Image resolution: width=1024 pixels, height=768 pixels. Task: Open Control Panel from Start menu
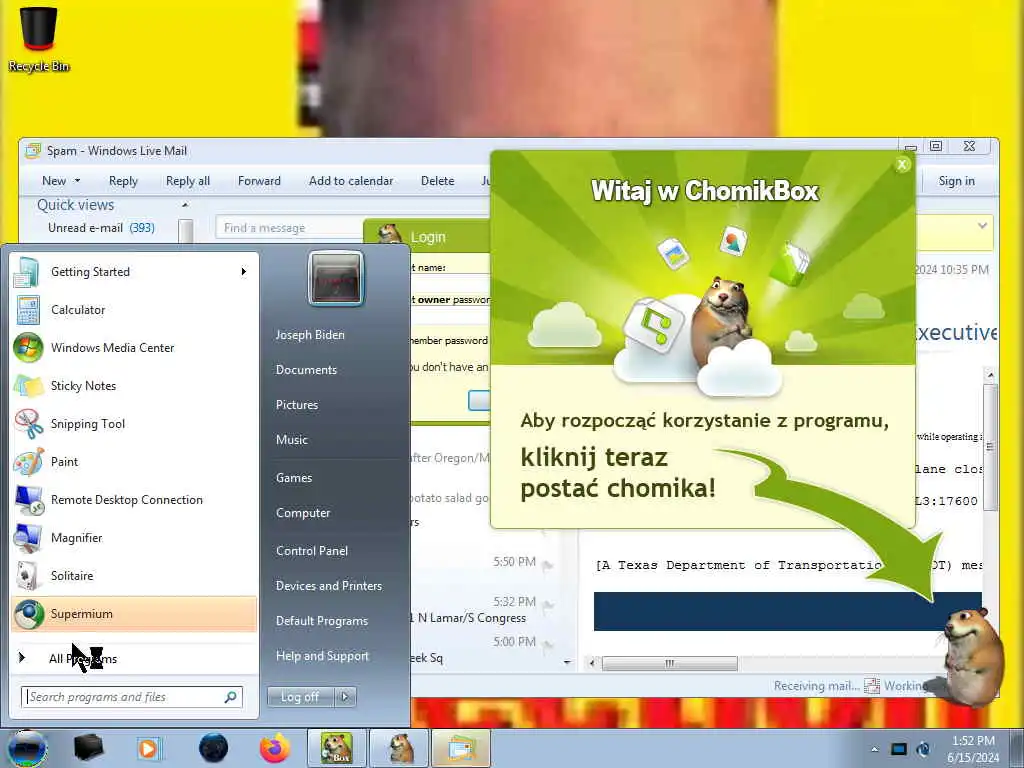pyautogui.click(x=312, y=551)
